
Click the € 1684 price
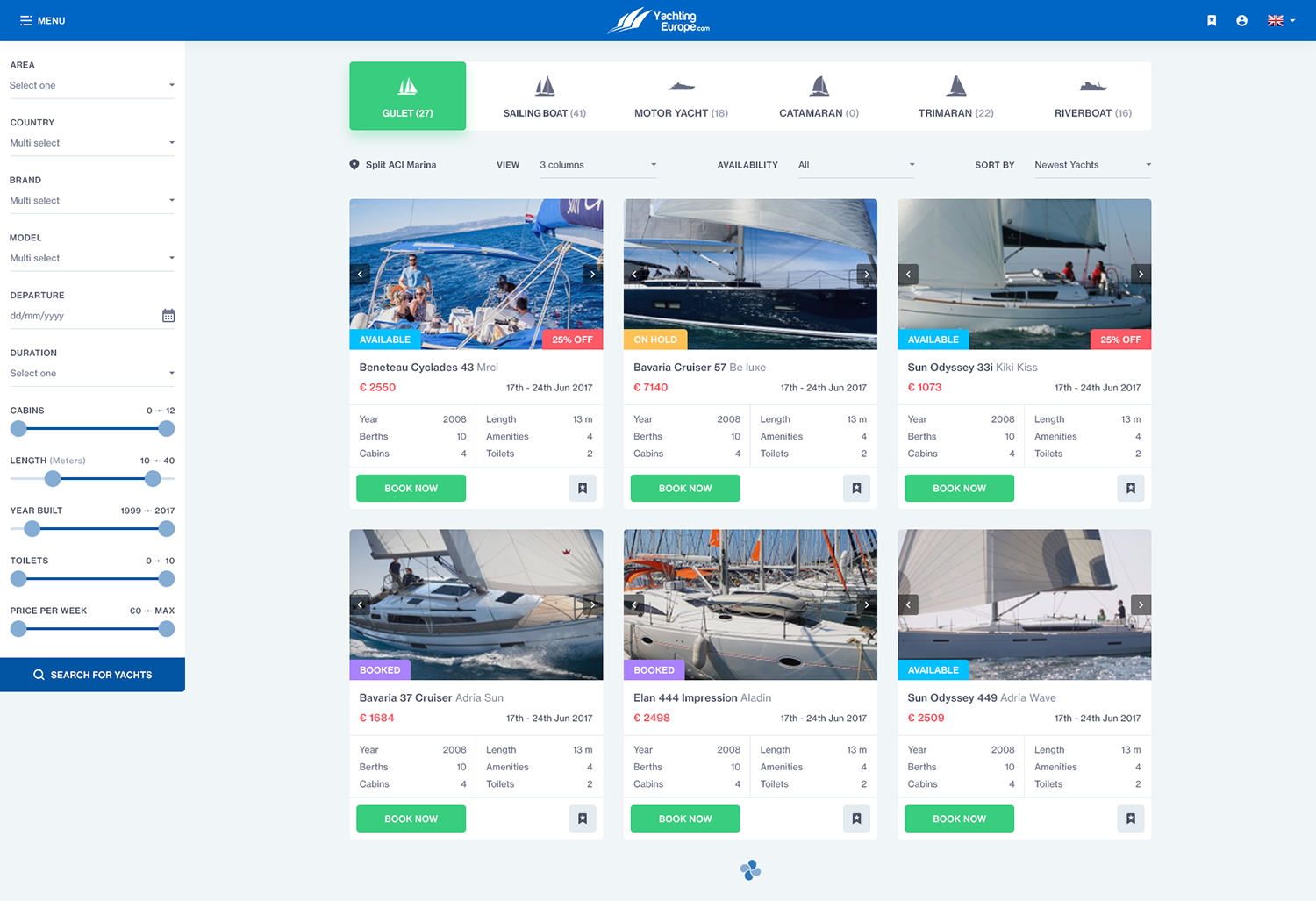[x=377, y=719]
